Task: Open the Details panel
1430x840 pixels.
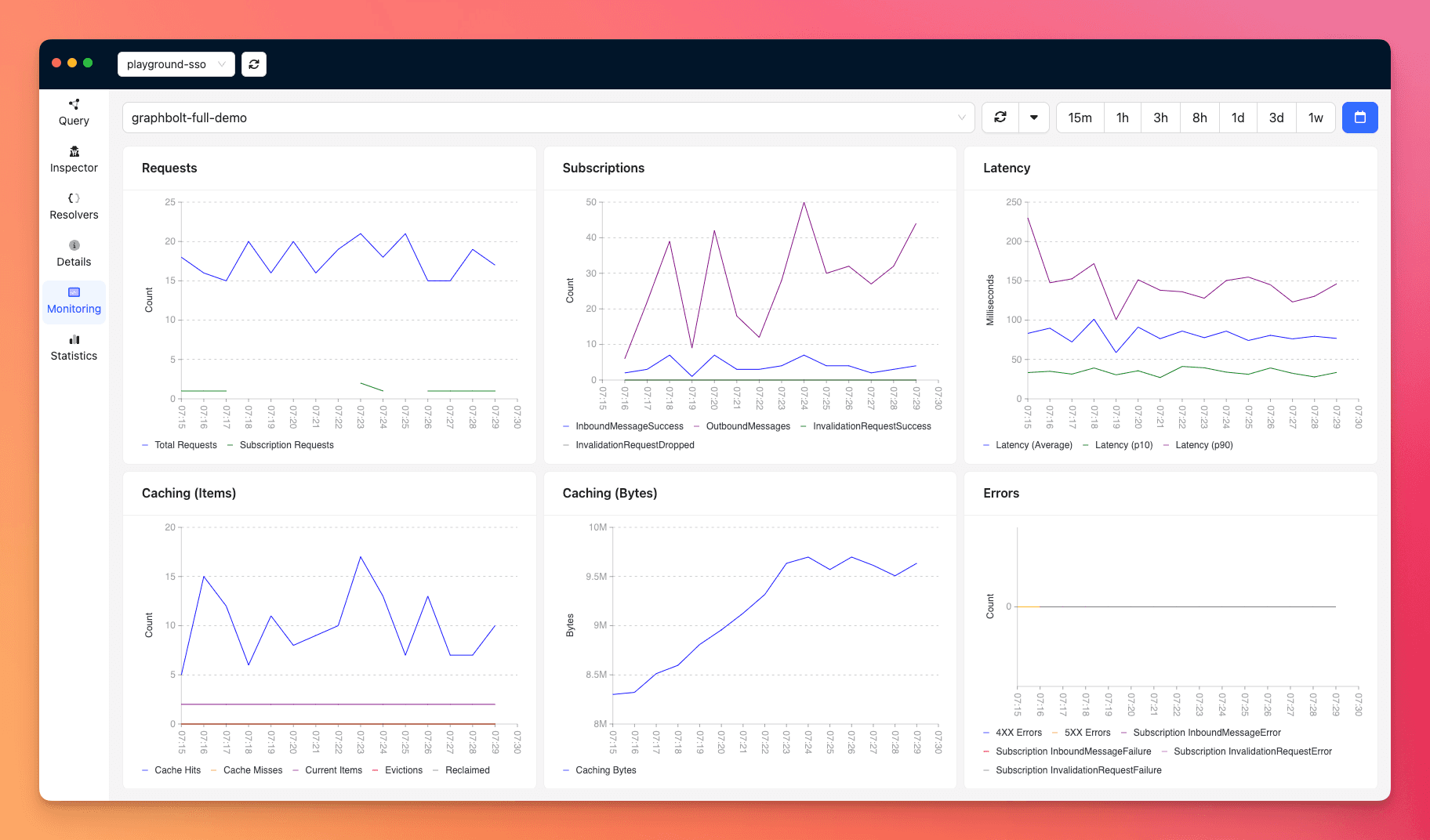Action: tap(73, 252)
